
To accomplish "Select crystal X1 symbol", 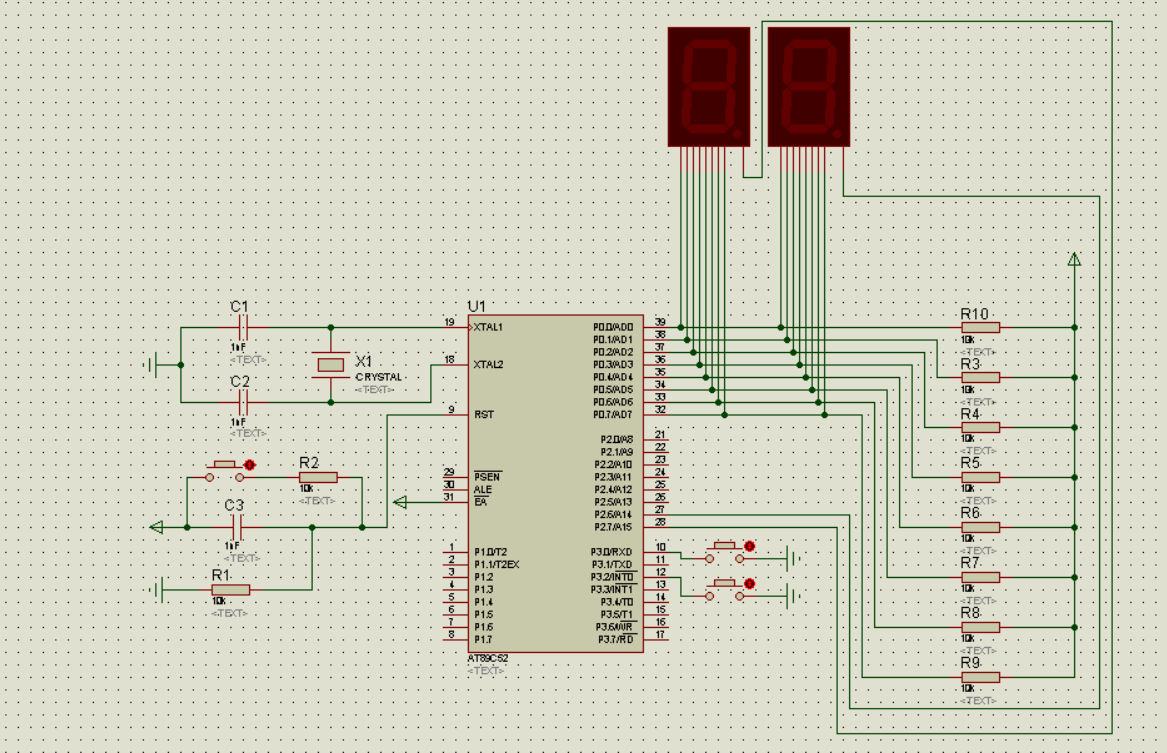I will pyautogui.click(x=330, y=365).
